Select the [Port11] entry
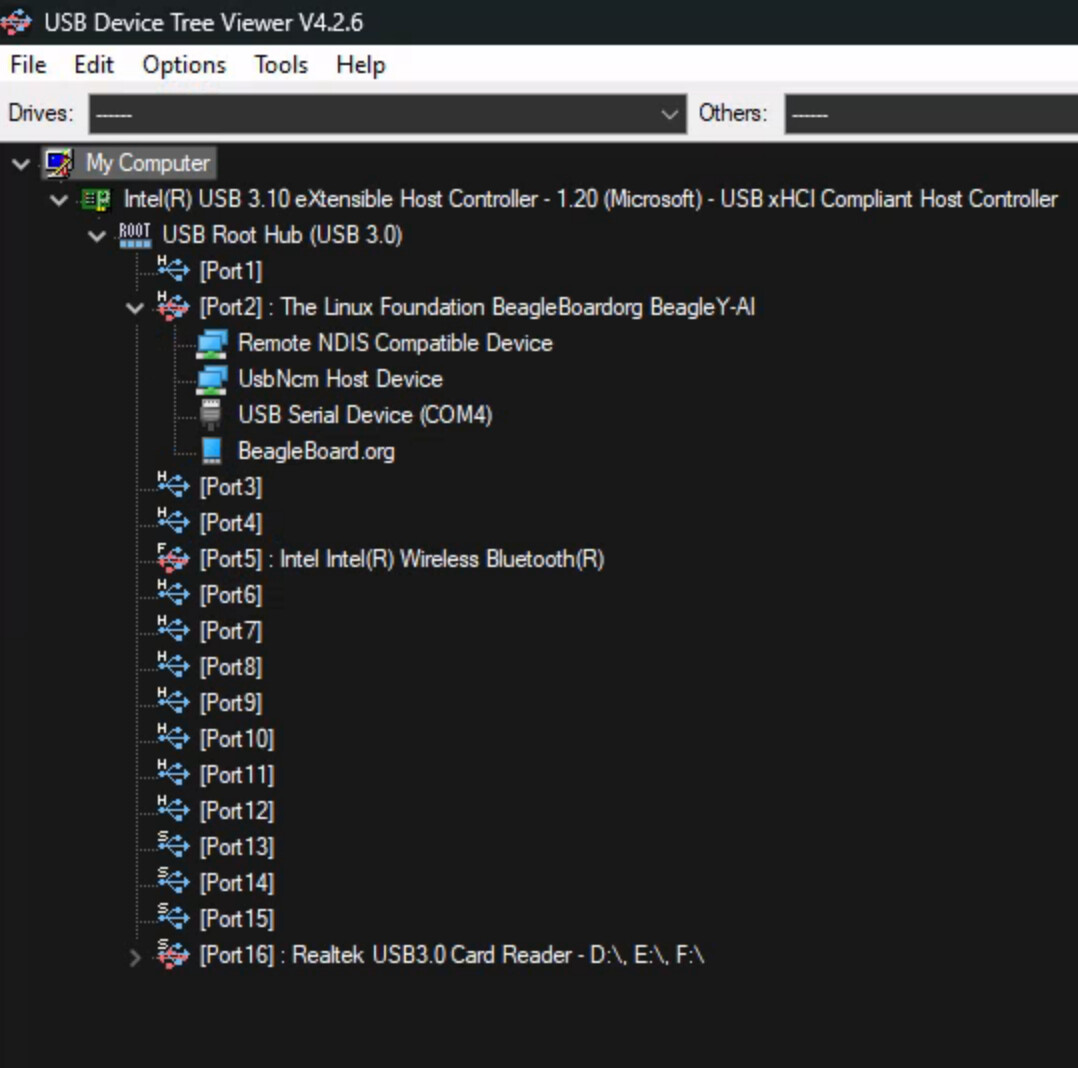The height and width of the screenshot is (1068, 1078). [x=236, y=775]
